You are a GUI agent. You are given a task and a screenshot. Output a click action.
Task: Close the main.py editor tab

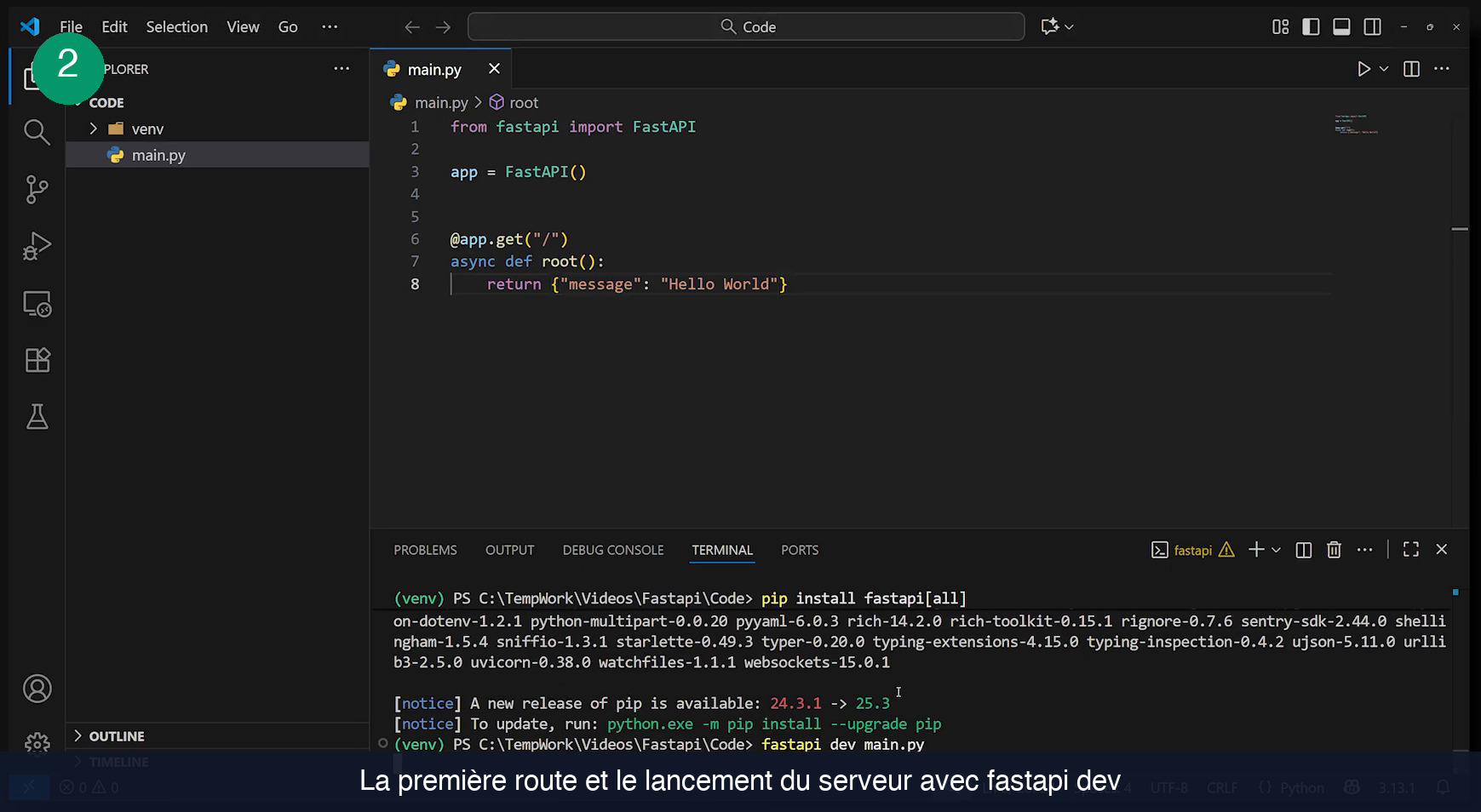click(494, 69)
